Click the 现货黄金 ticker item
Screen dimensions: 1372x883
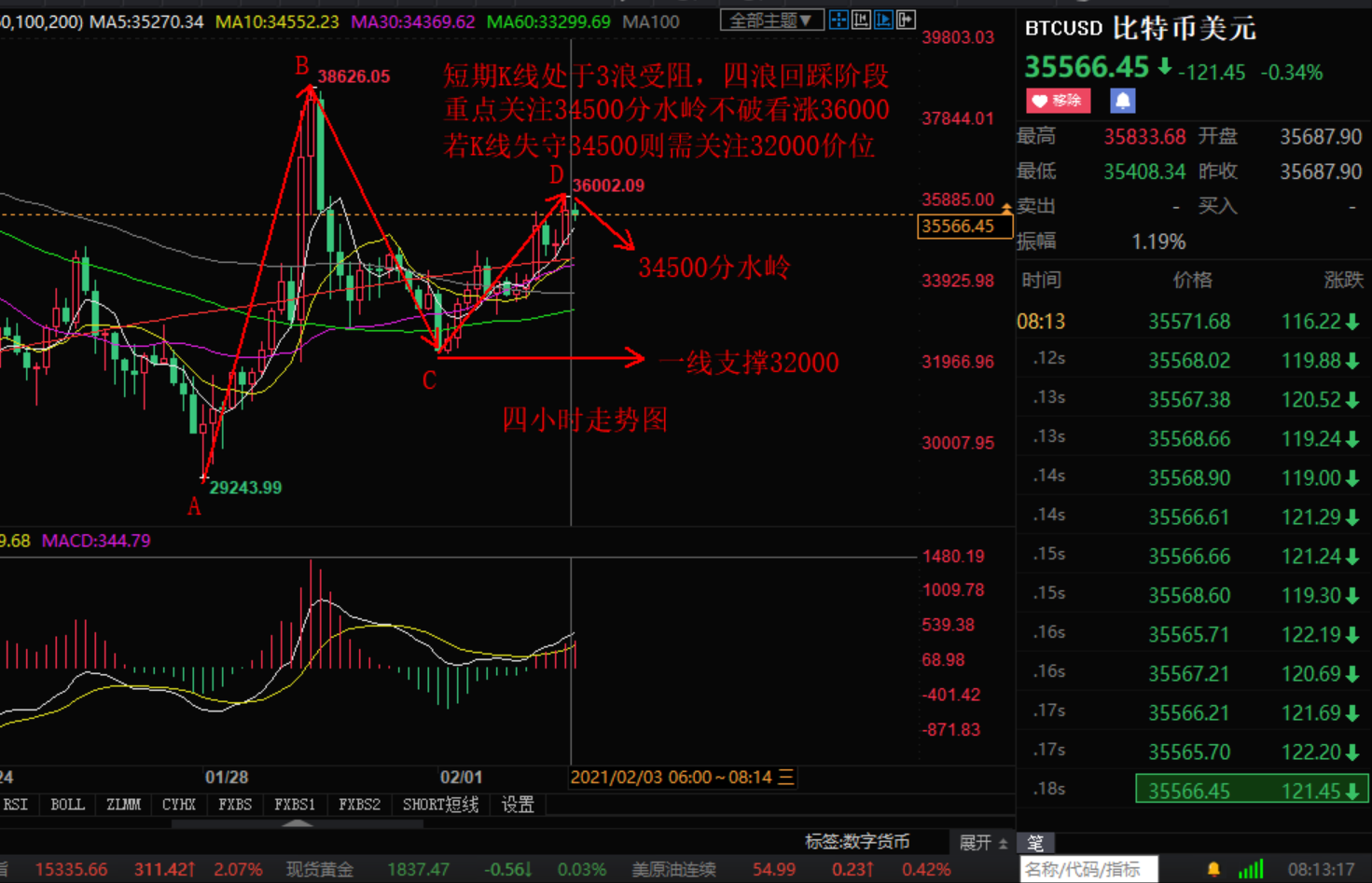point(320,869)
